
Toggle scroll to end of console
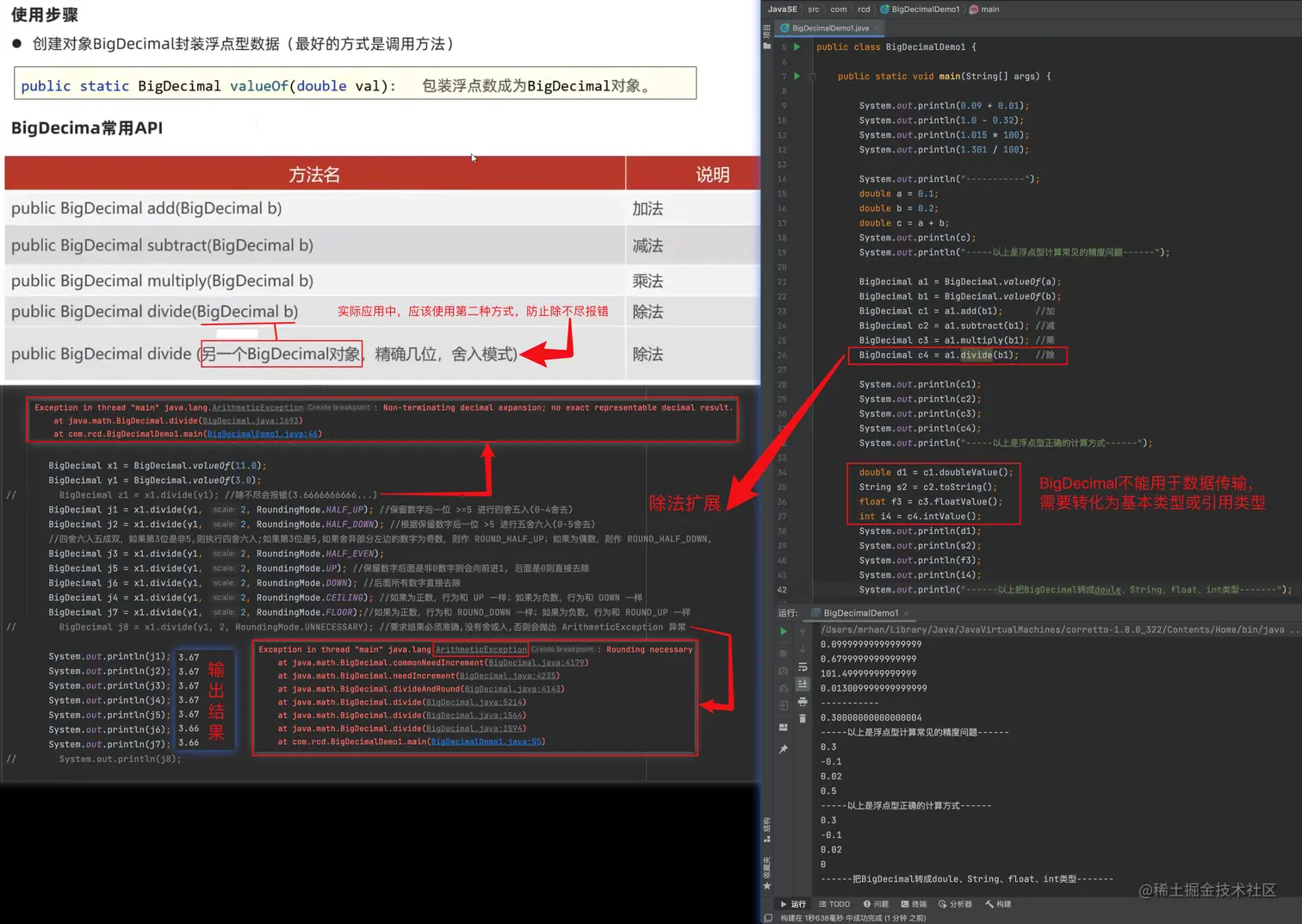point(803,684)
